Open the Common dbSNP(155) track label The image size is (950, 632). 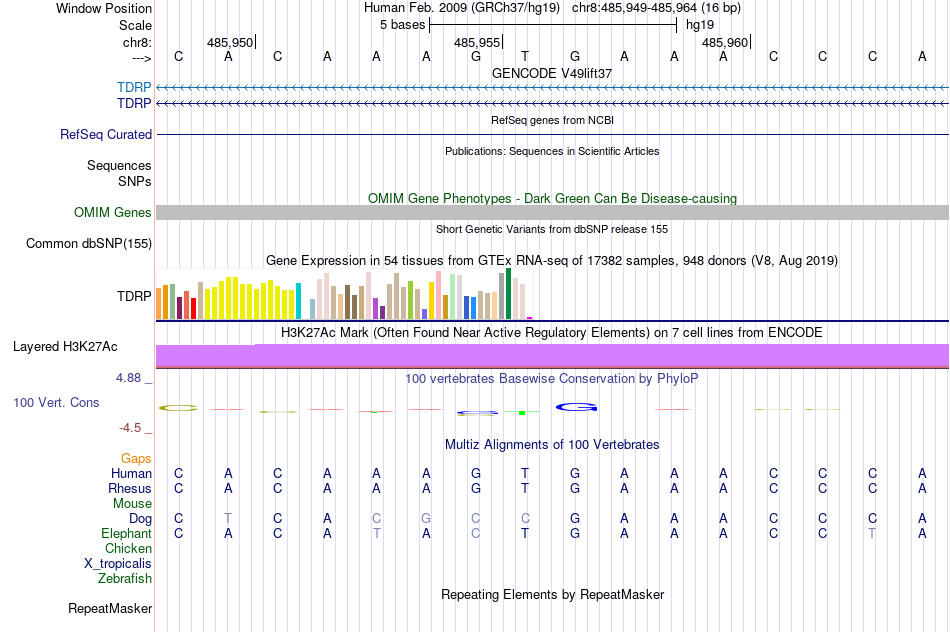point(88,244)
